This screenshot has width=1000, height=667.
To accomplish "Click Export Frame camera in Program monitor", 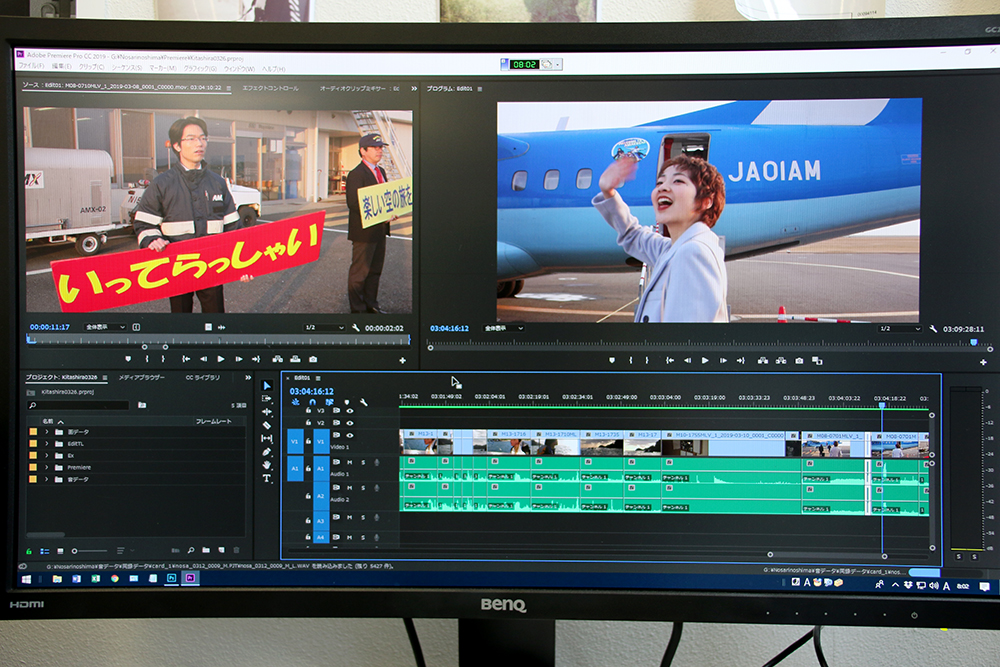I will click(x=799, y=361).
